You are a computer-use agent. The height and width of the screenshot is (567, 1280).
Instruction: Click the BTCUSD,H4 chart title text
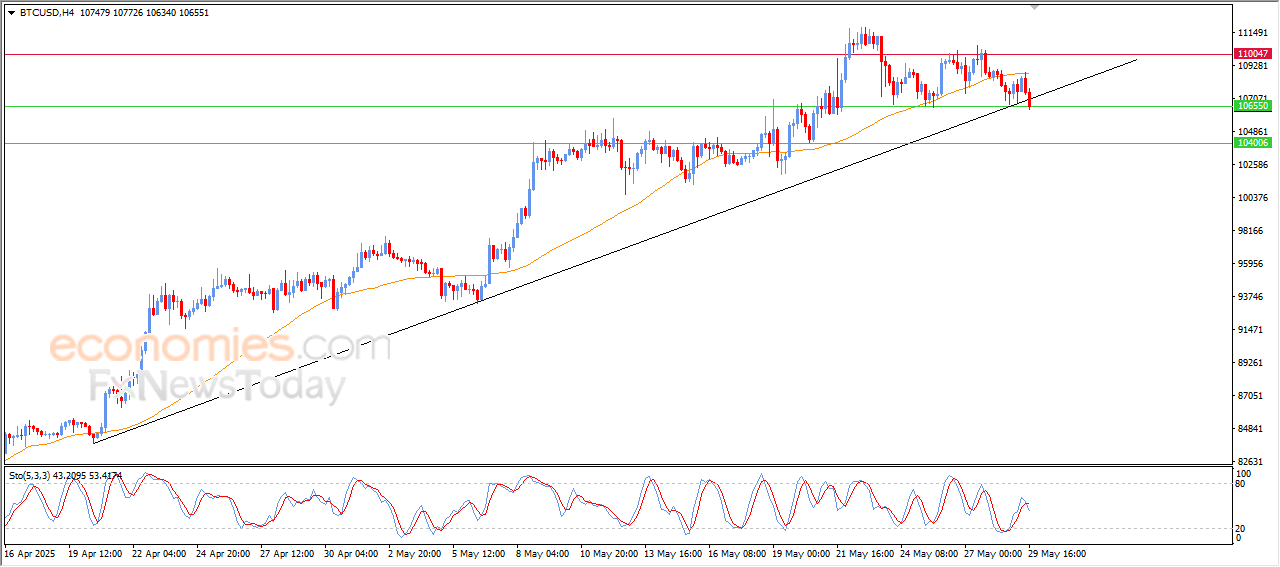tap(46, 13)
